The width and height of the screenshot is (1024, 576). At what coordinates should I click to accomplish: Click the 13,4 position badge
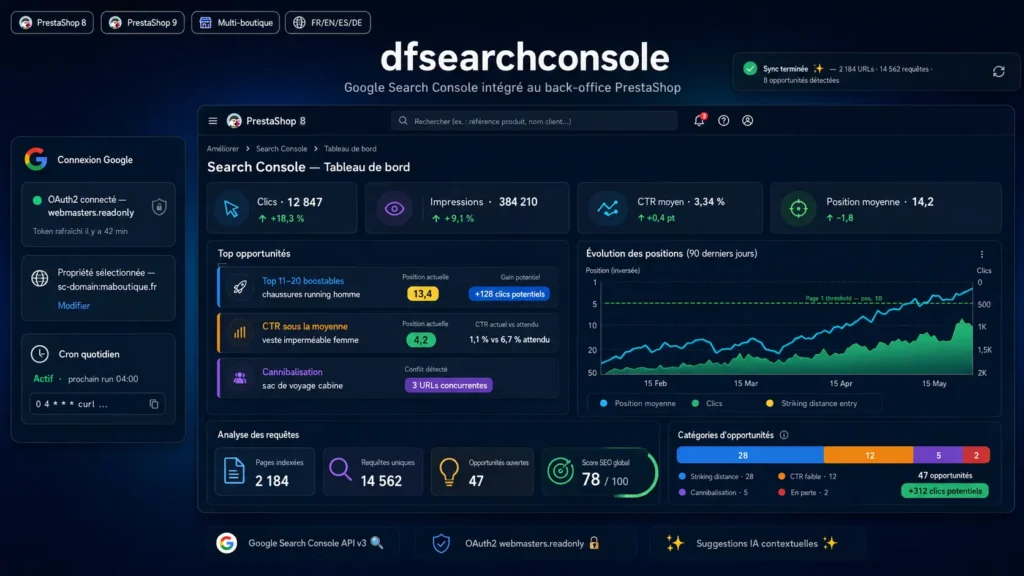click(423, 294)
